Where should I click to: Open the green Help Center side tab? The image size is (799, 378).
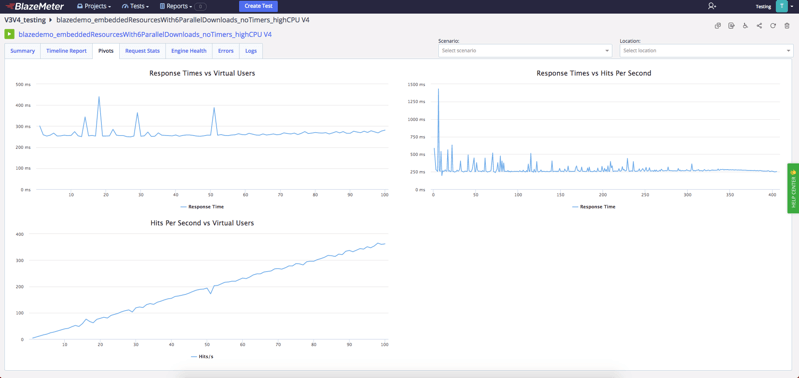click(x=793, y=188)
